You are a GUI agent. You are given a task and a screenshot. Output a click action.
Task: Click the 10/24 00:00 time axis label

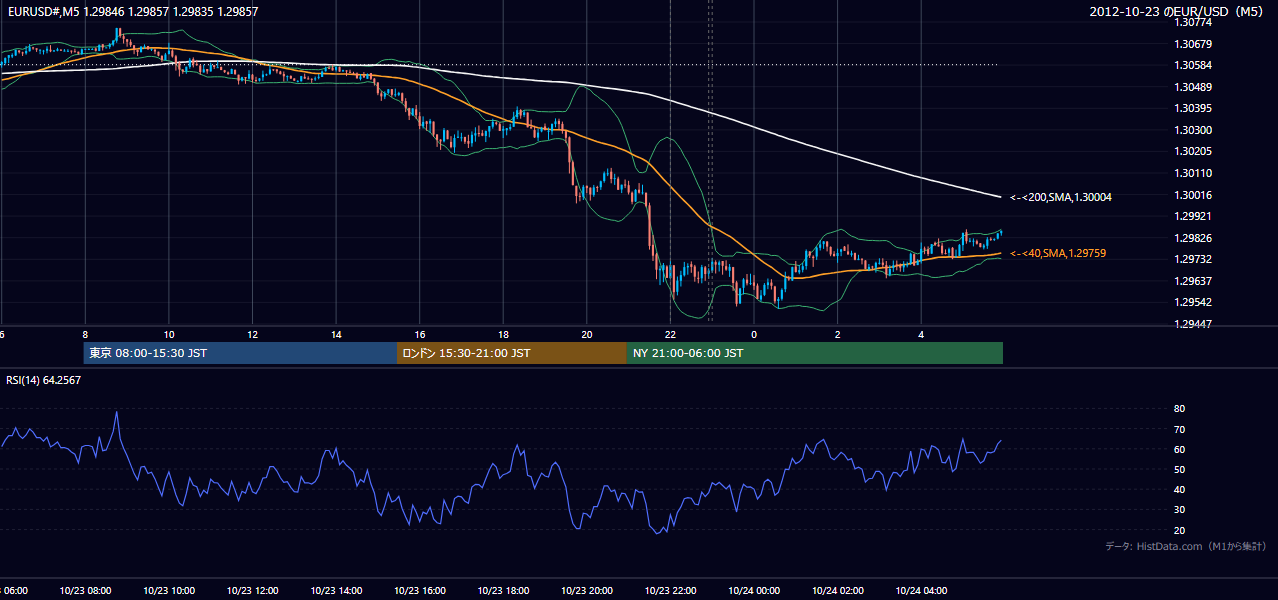coord(754,591)
